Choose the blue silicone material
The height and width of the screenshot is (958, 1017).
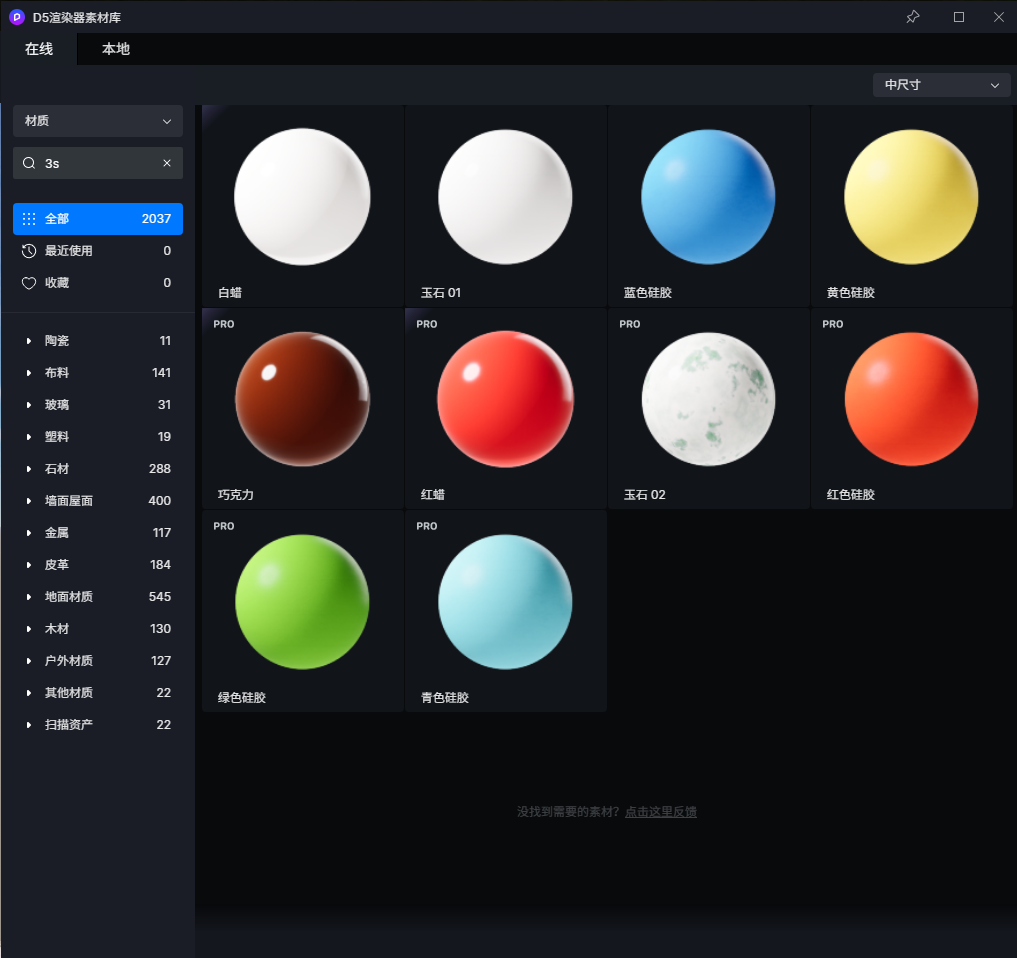708,197
